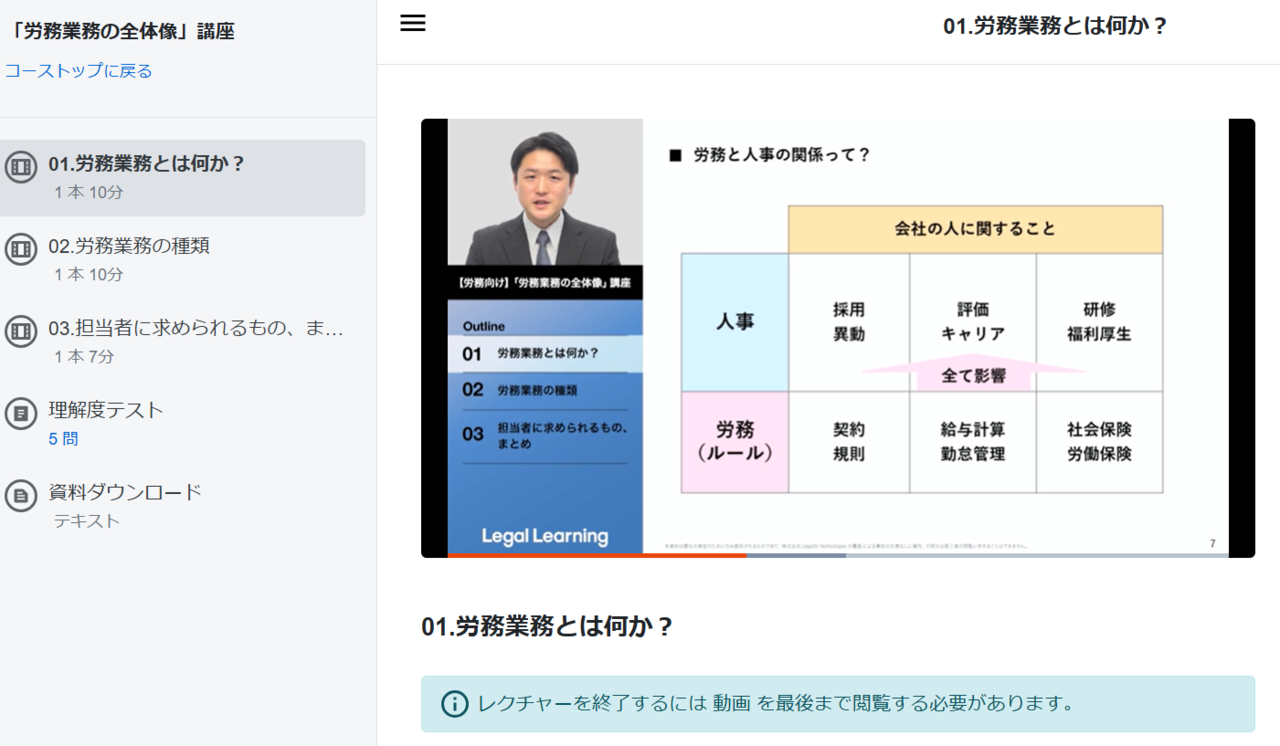Click the video icon beside 02.労務業務の種類
1280x746 pixels.
(x=21, y=249)
